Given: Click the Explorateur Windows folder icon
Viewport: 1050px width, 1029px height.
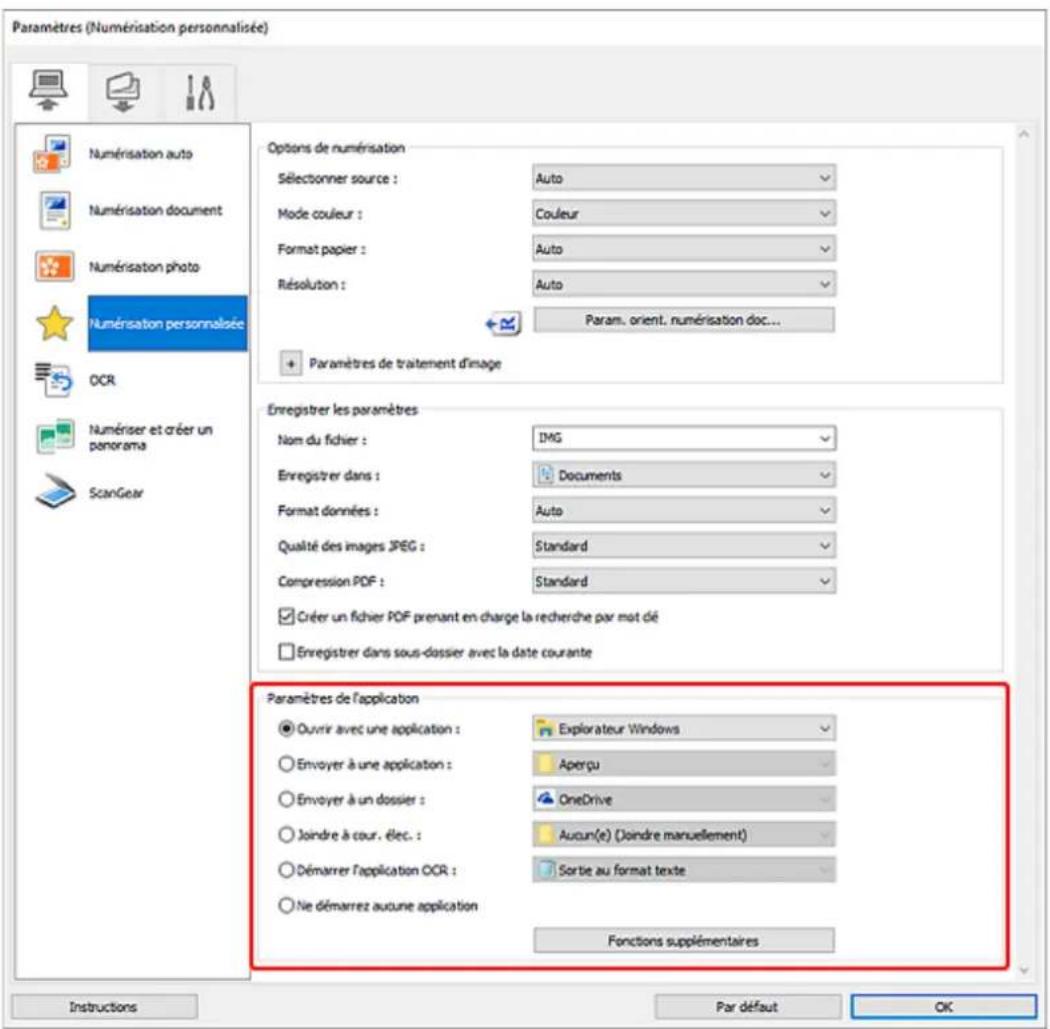Looking at the screenshot, I should click(x=545, y=728).
